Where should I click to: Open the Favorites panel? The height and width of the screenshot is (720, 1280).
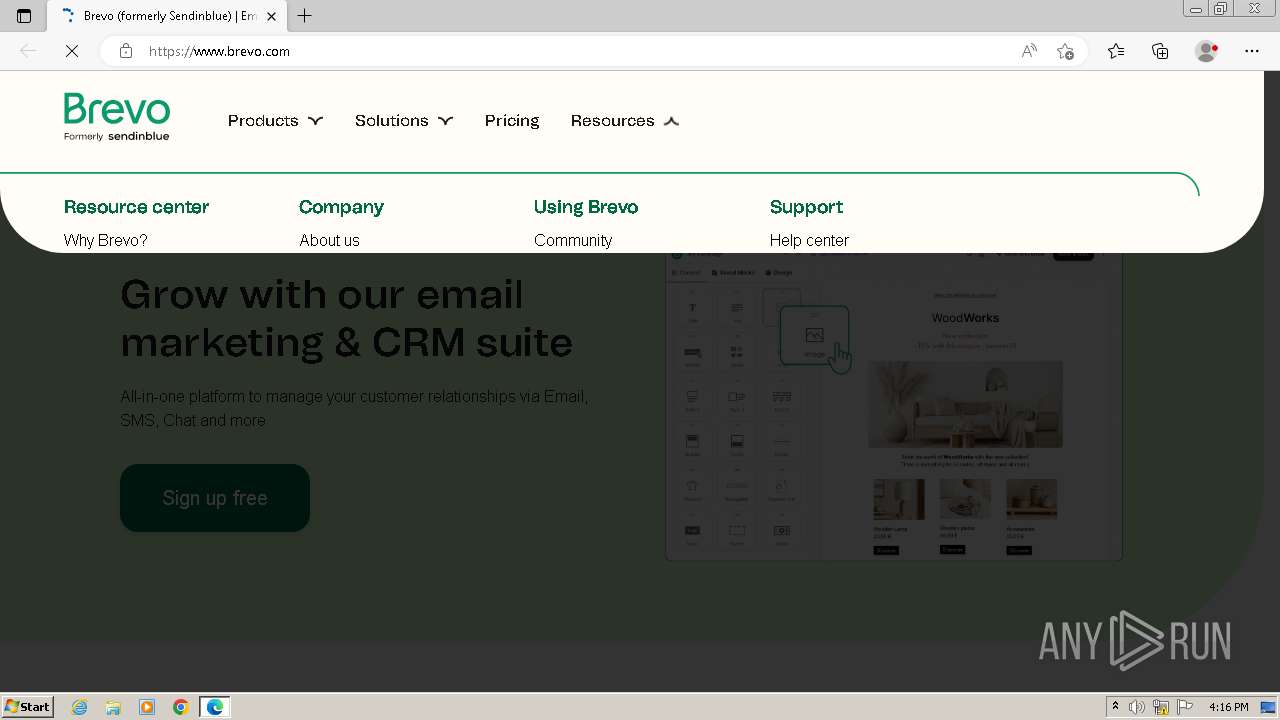(x=1116, y=51)
